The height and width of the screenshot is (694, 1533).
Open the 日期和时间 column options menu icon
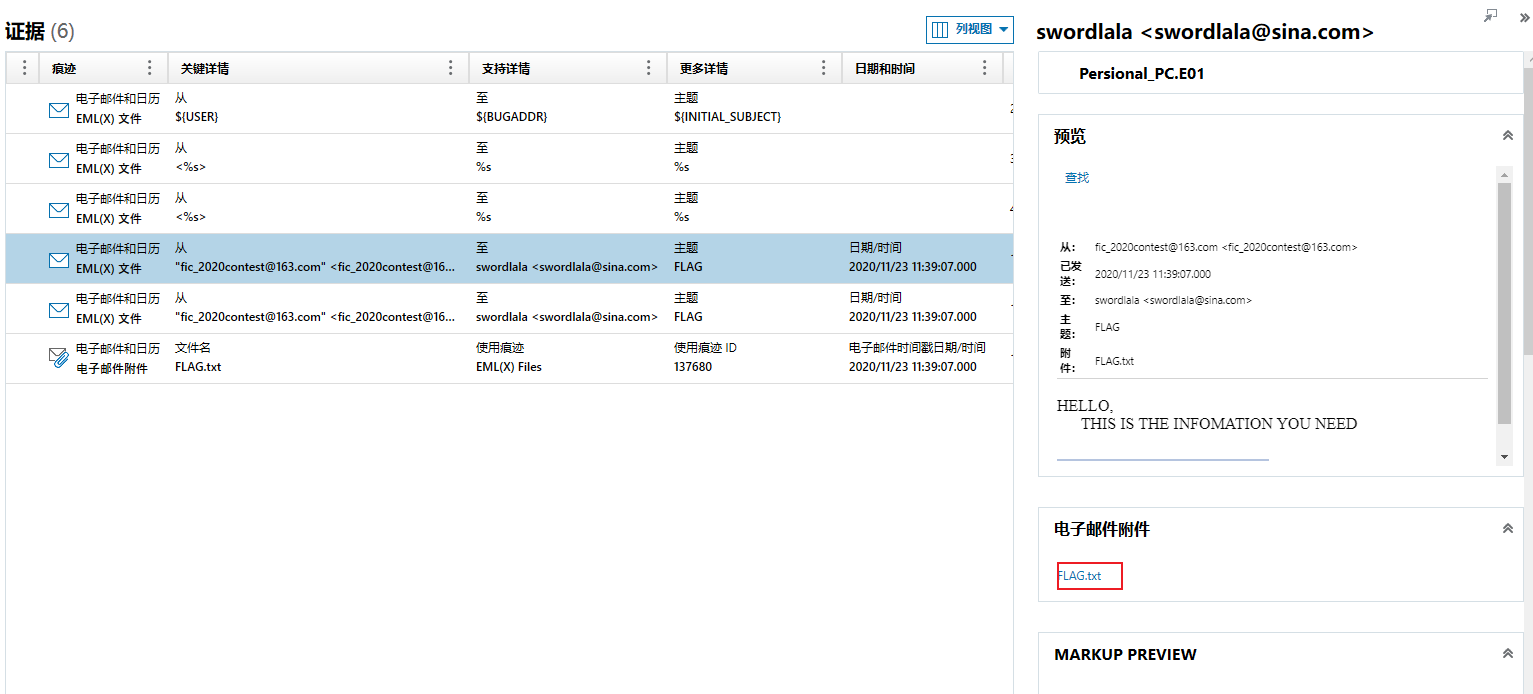point(985,68)
